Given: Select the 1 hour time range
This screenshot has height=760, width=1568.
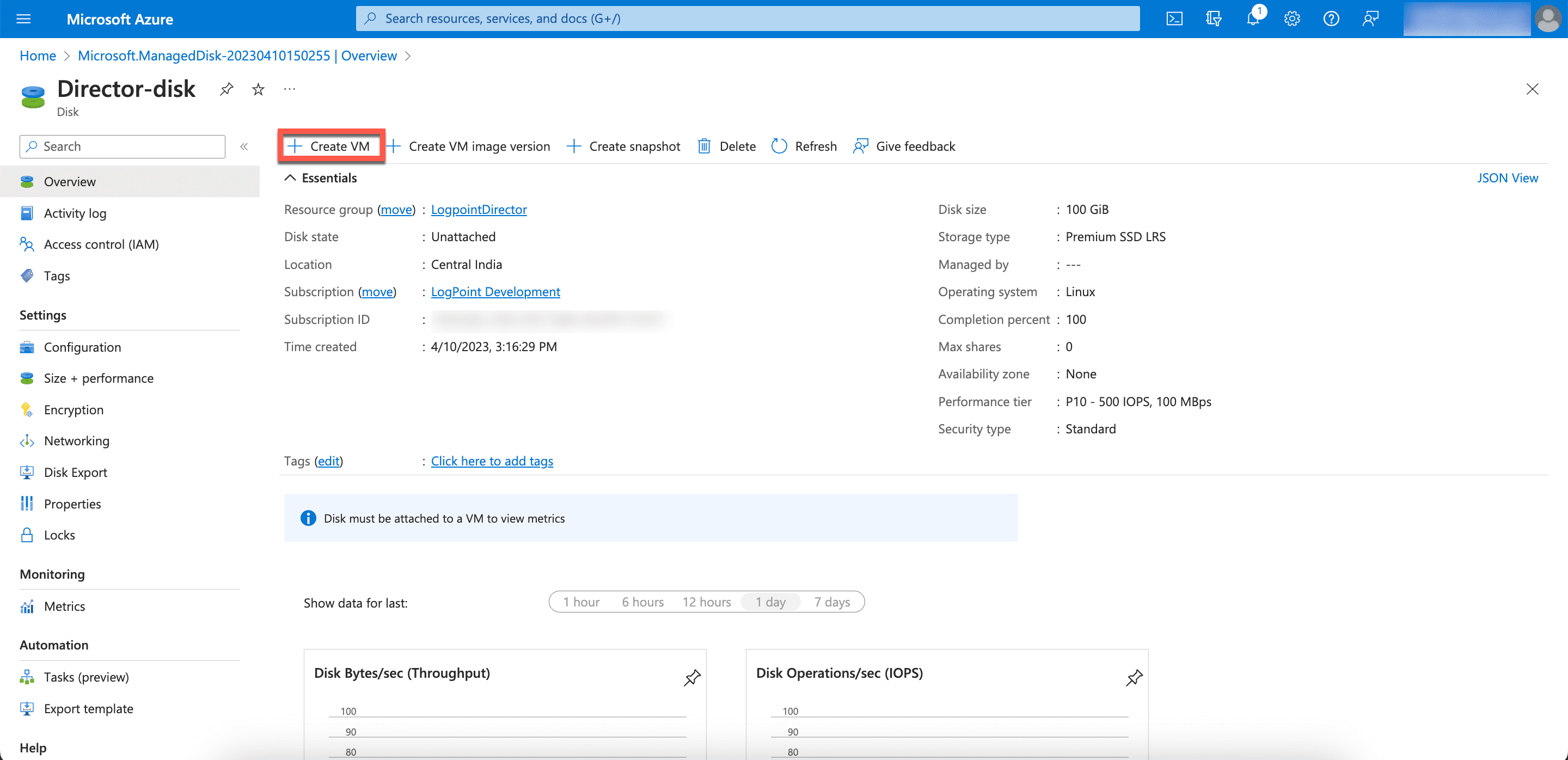Looking at the screenshot, I should pyautogui.click(x=581, y=602).
